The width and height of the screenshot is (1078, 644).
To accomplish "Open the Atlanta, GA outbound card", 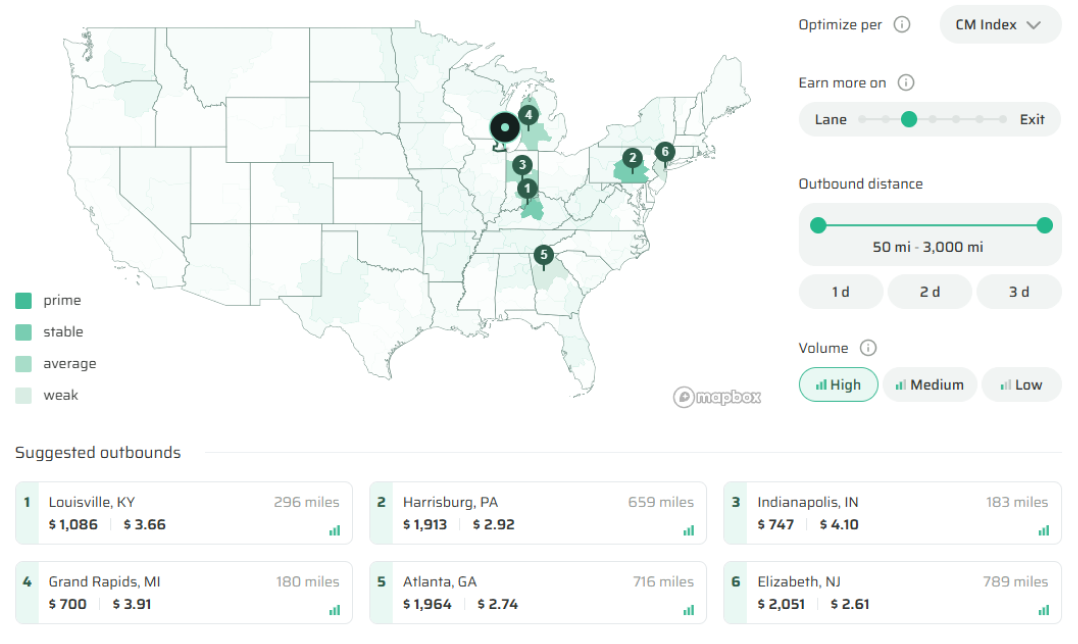I will coord(538,593).
